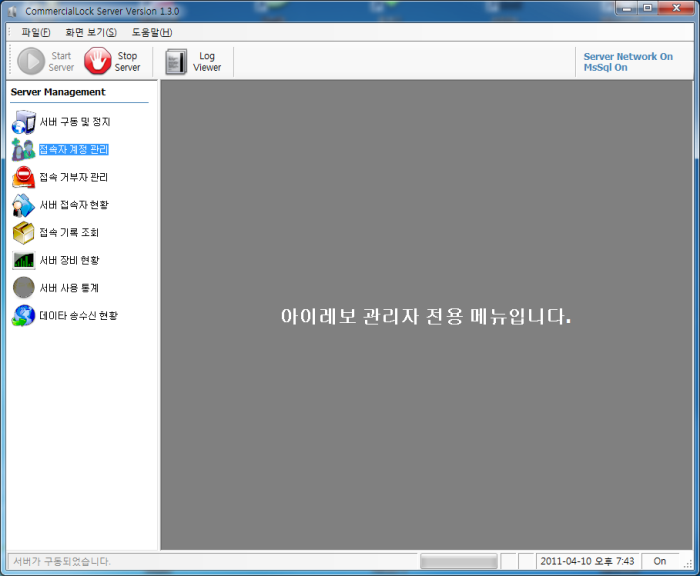This screenshot has width=700, height=576.
Task: Select the 접속 거부자 관리 label
Action: click(74, 177)
